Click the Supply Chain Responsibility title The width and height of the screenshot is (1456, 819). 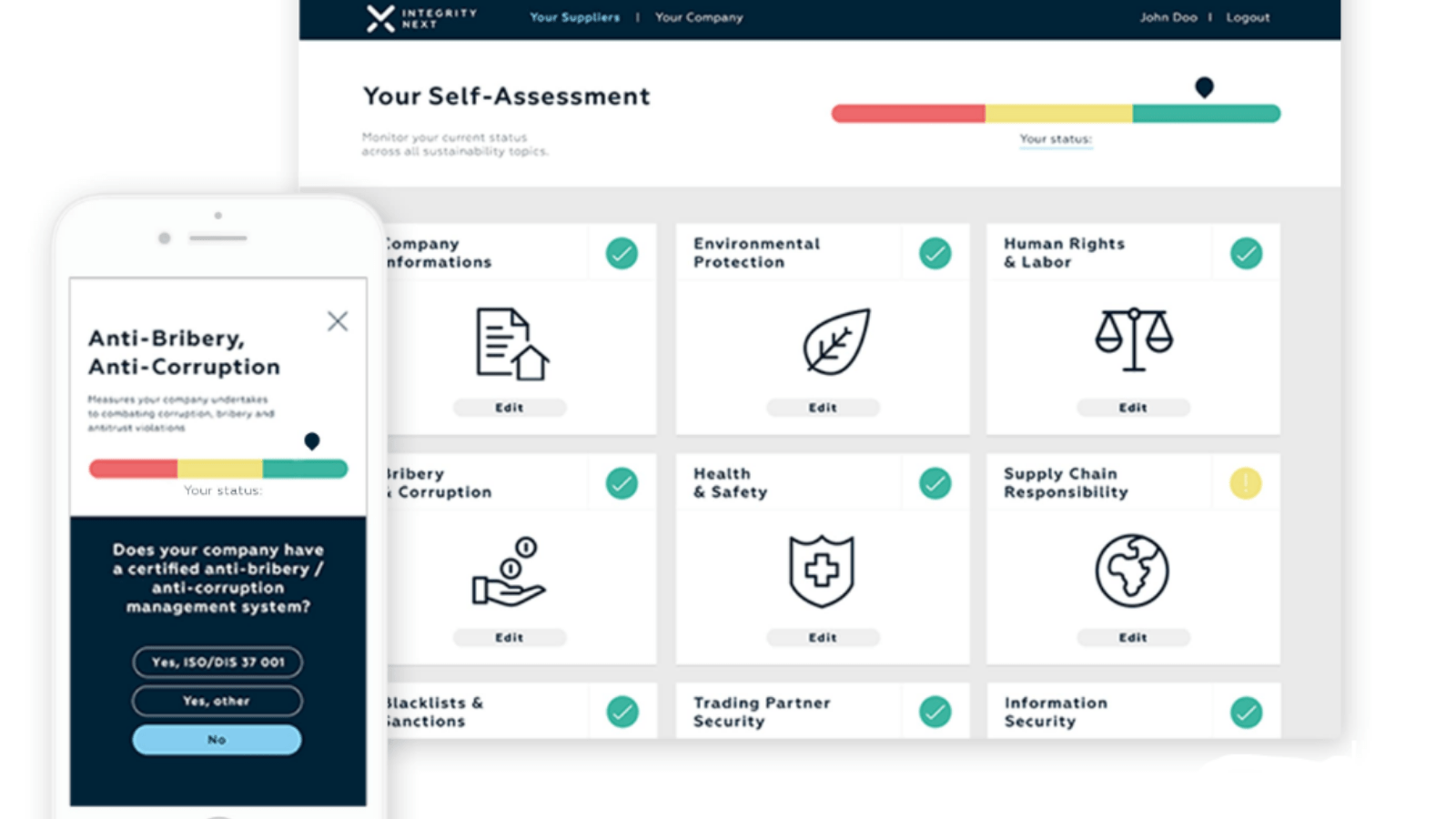(1066, 483)
